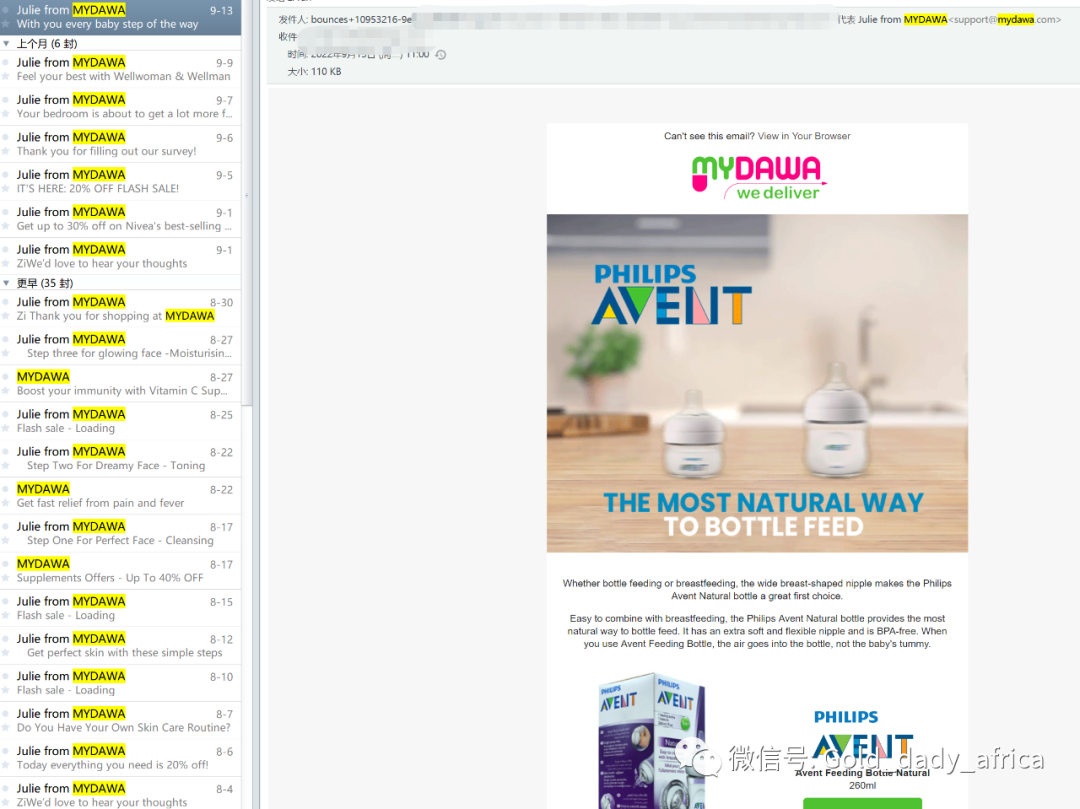1080x809 pixels.
Task: Star the 9-1 'ZiWe'd love to hear' email
Action: (6, 264)
